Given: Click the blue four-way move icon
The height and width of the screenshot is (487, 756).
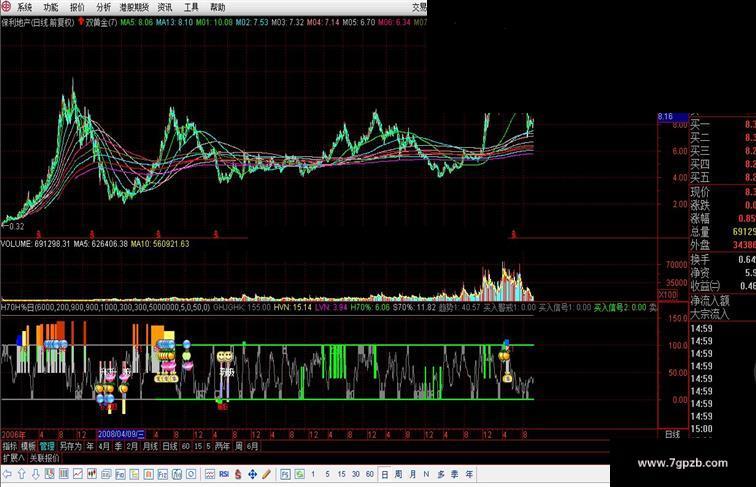Looking at the screenshot, I should (x=252, y=474).
